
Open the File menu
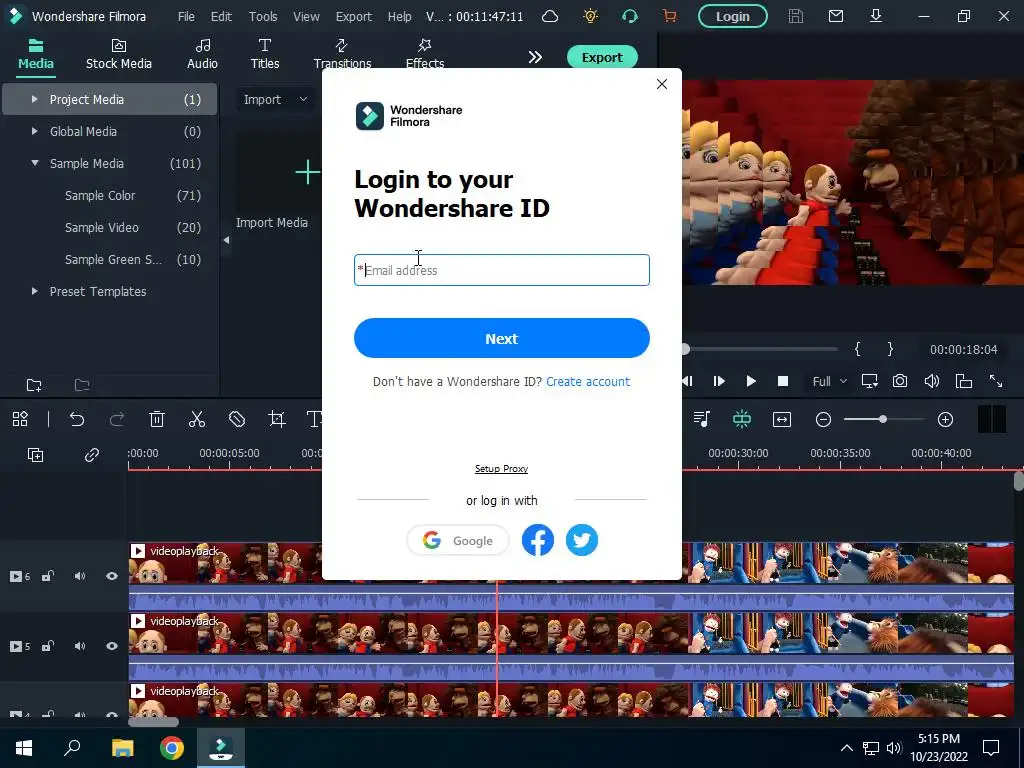(x=186, y=16)
